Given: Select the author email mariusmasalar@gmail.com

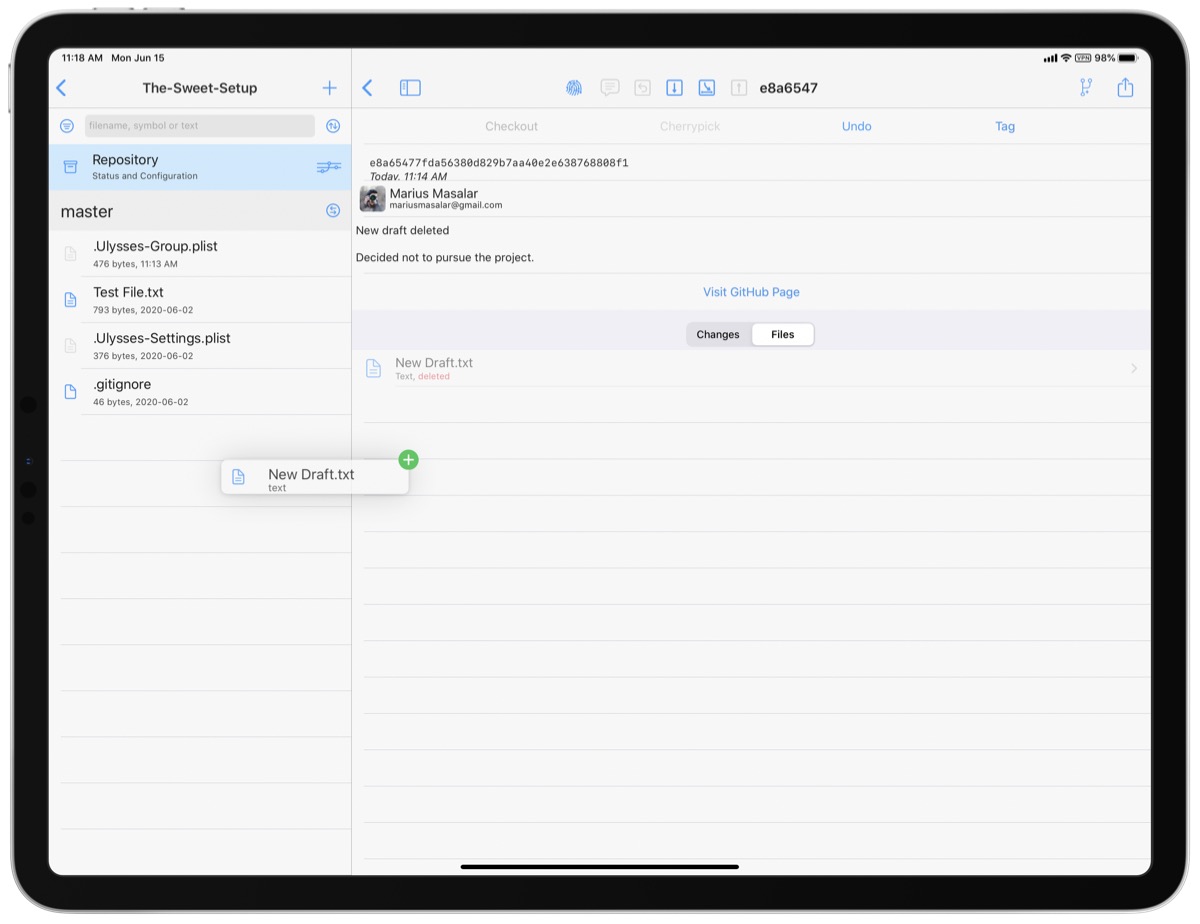Looking at the screenshot, I should point(446,205).
